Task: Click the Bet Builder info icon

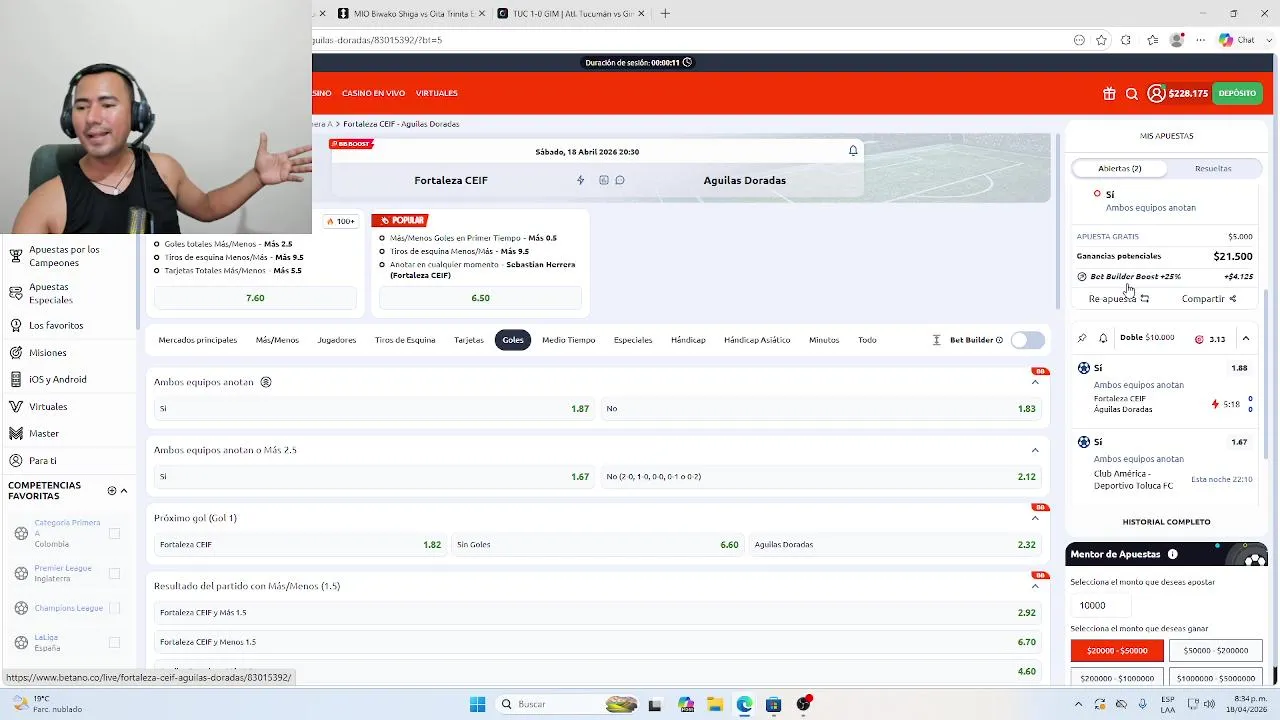Action: 999,340
